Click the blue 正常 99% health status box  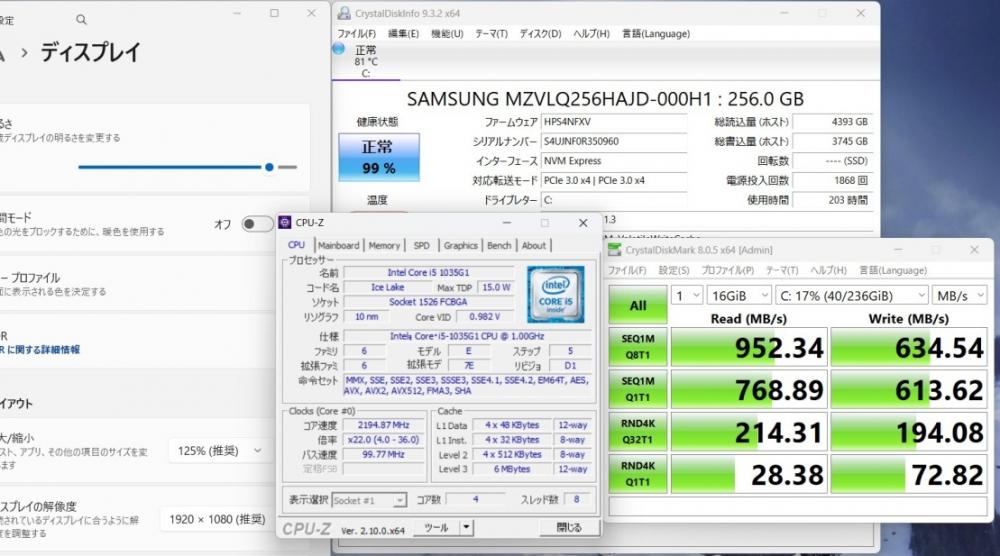pyautogui.click(x=377, y=157)
